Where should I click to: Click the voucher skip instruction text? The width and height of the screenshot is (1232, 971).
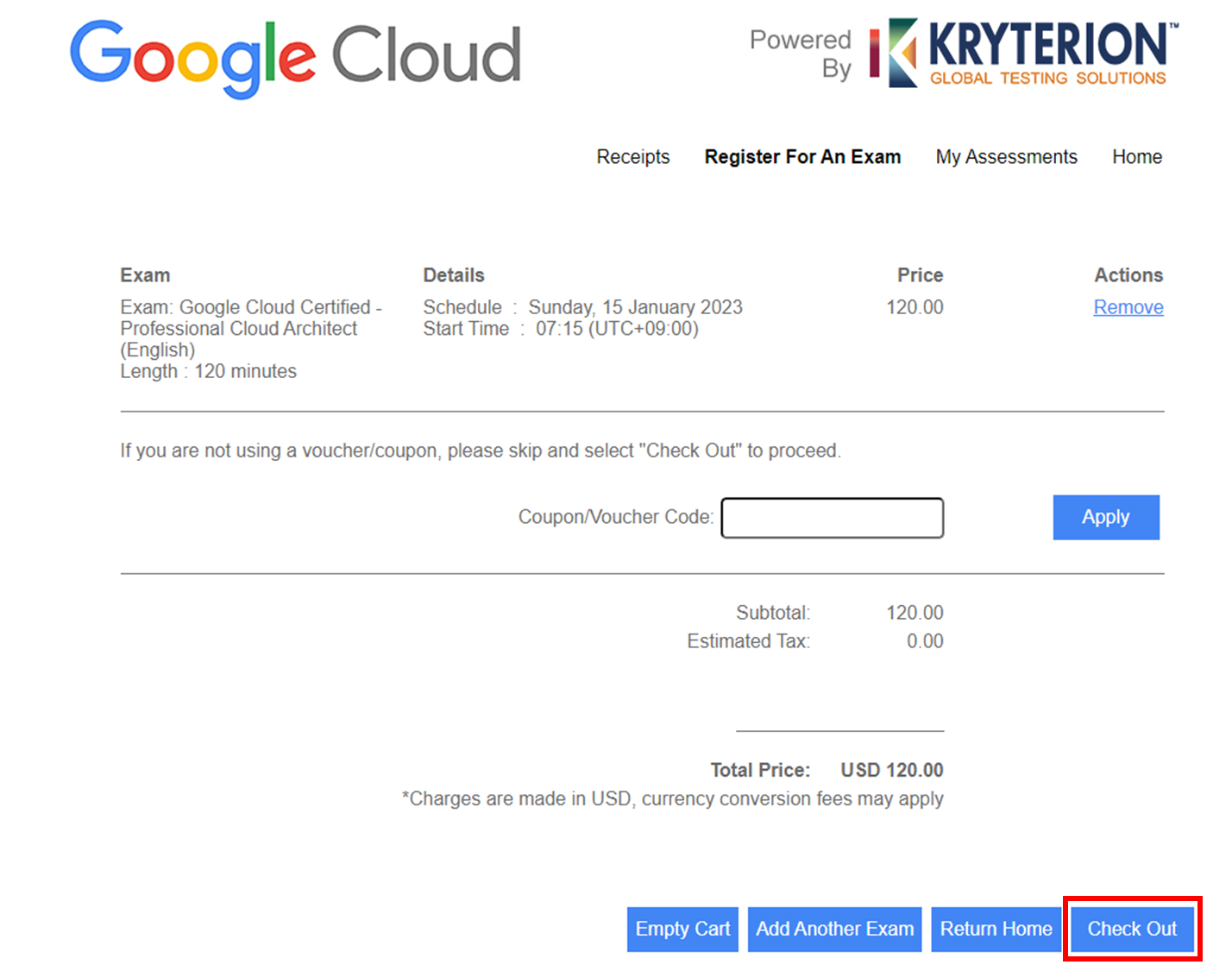(x=481, y=451)
